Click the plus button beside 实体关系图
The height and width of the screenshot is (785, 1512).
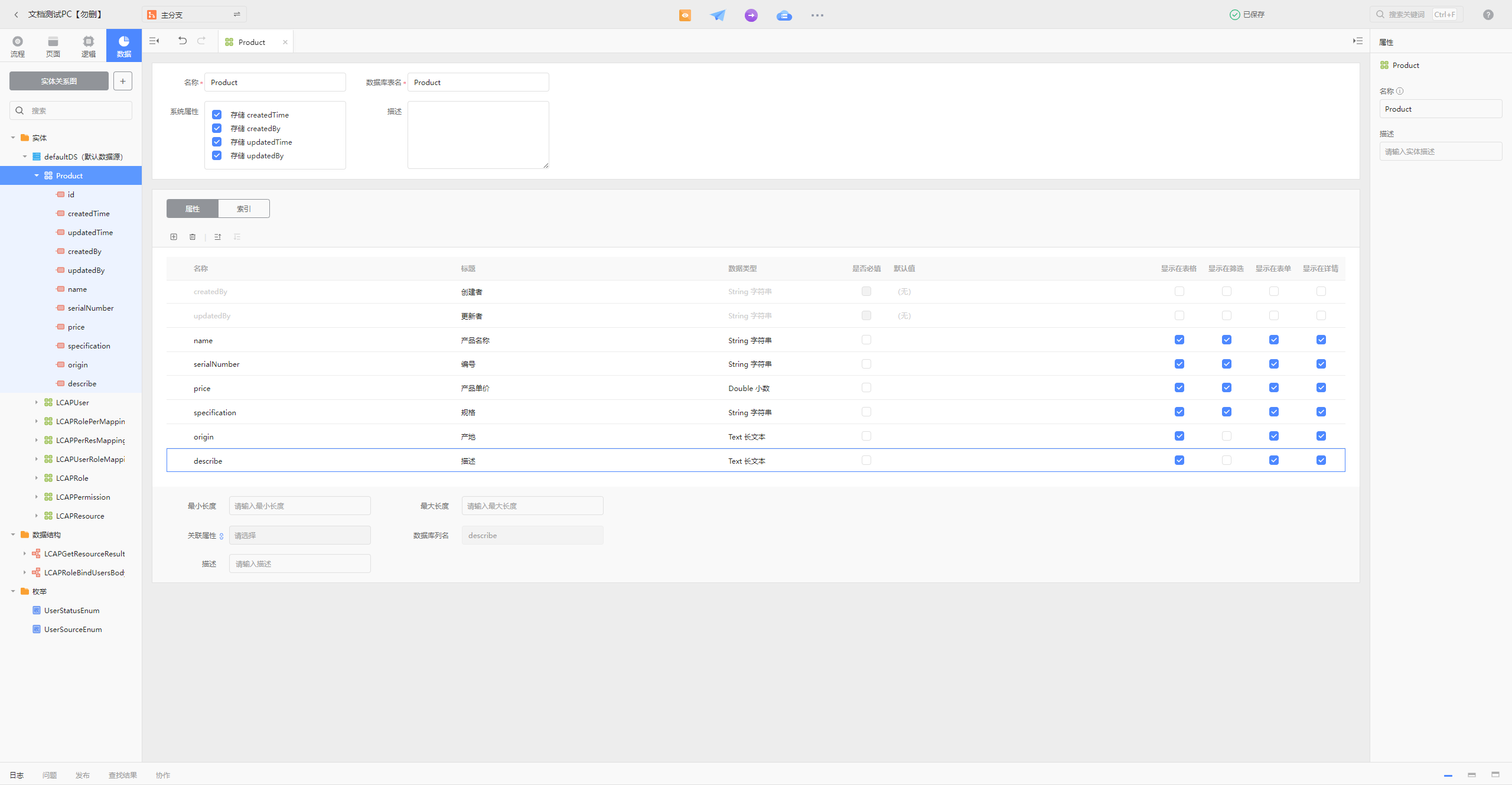click(123, 81)
